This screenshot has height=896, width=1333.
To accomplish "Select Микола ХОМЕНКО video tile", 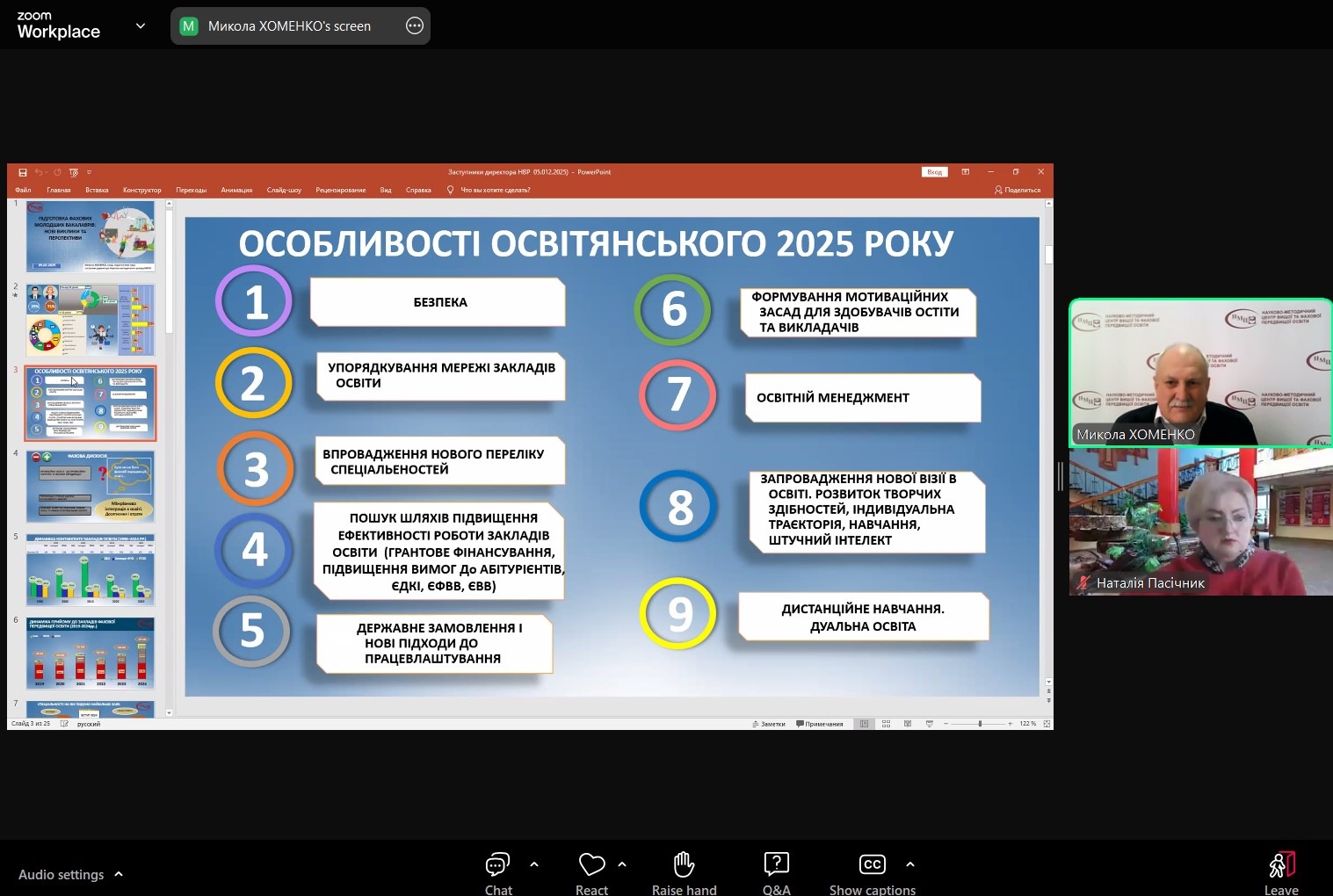I will [1199, 372].
